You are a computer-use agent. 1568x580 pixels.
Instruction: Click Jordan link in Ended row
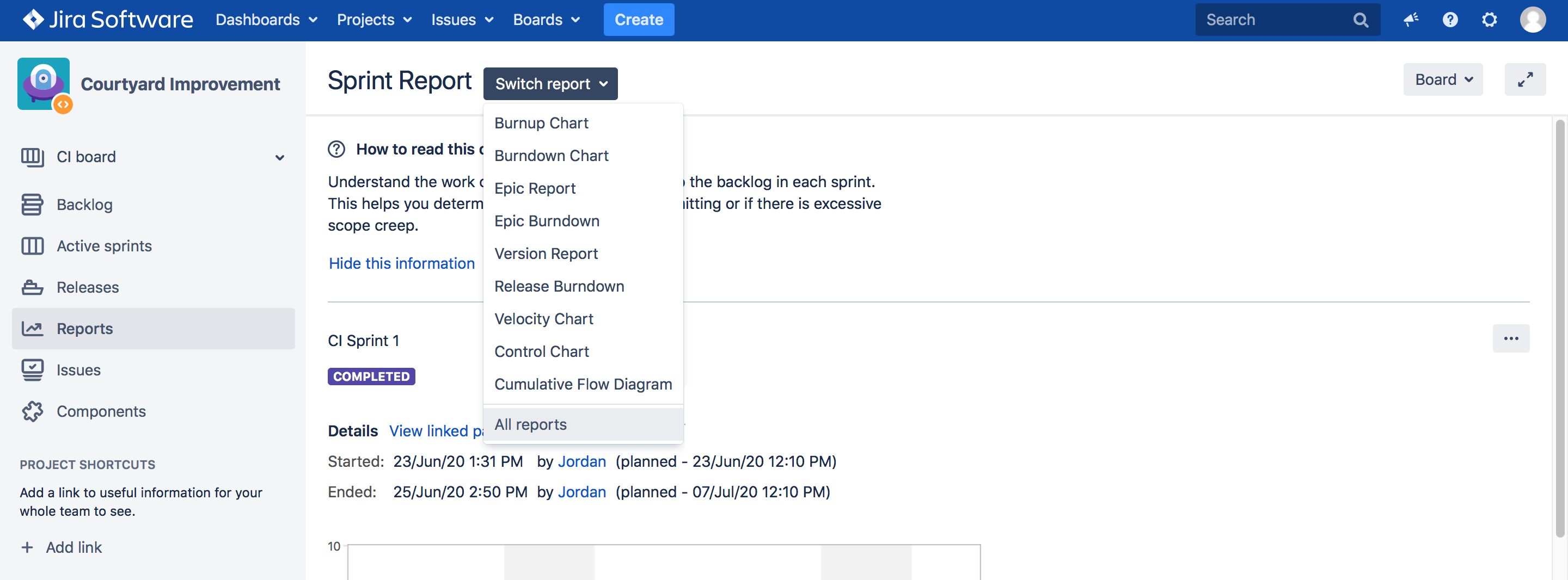(x=581, y=492)
